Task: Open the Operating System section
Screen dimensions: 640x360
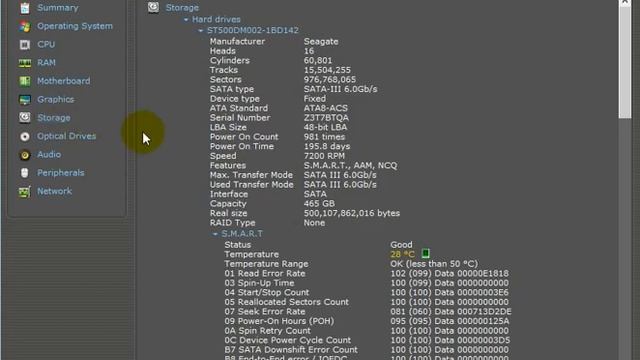Action: click(x=75, y=26)
